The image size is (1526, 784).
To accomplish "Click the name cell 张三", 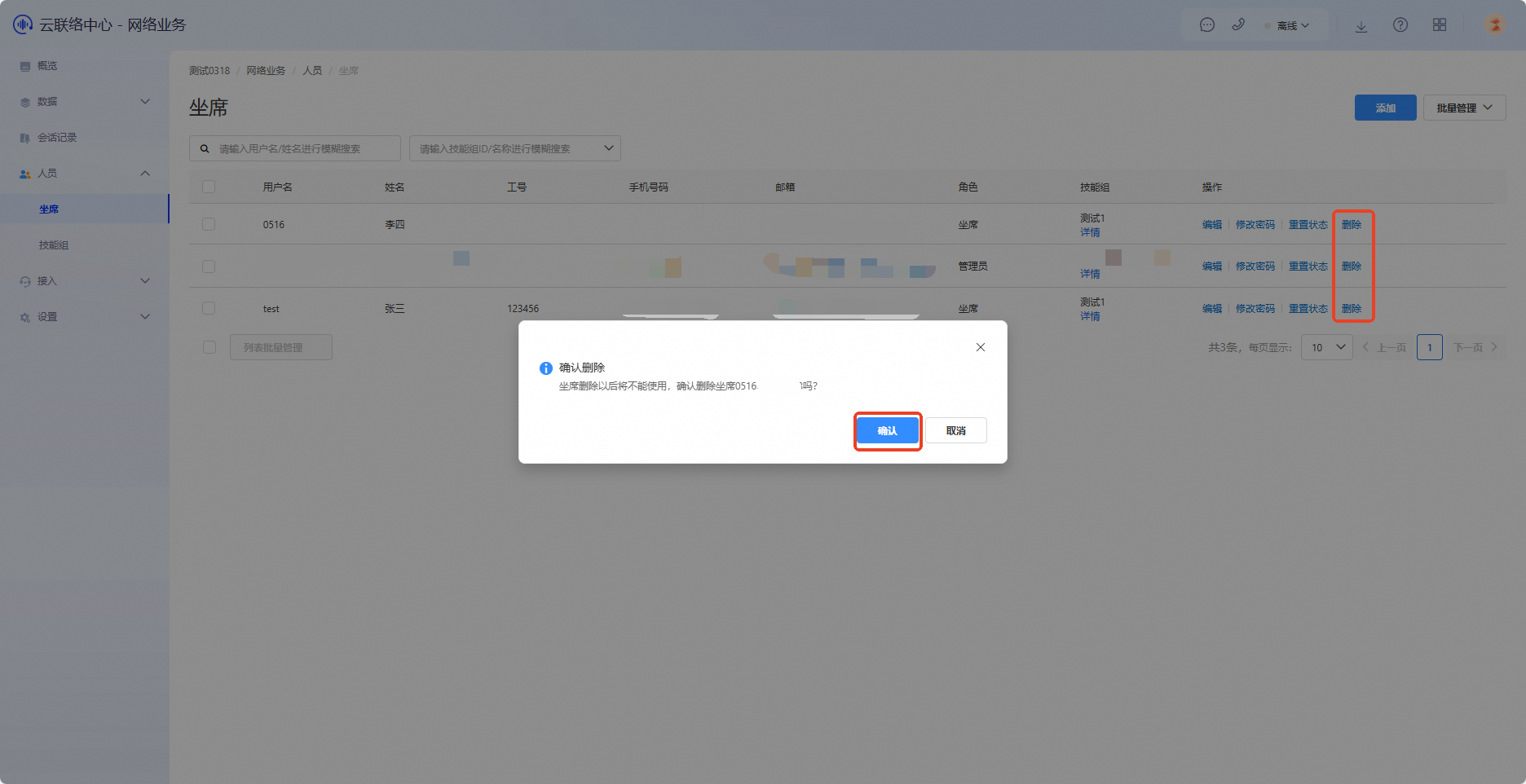I will tap(395, 309).
